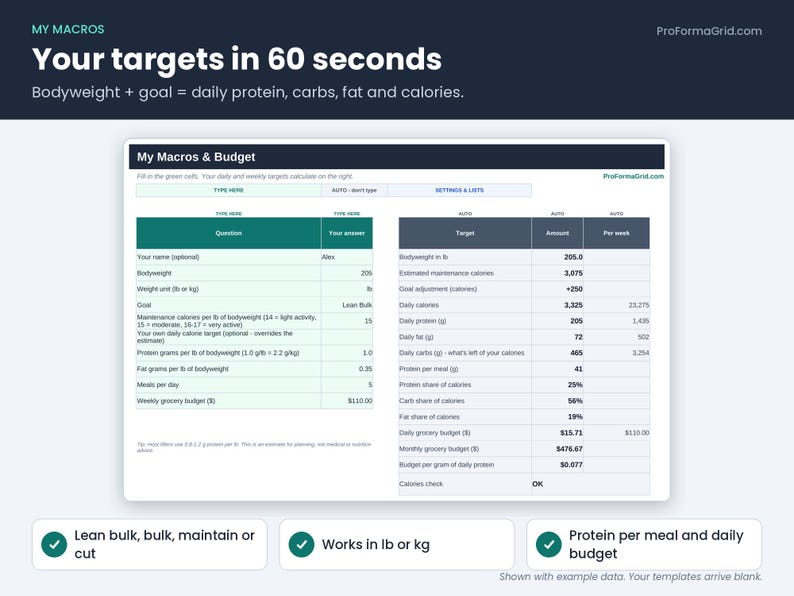Click the 'Weekly grocery budget ($)' question label

[176, 401]
